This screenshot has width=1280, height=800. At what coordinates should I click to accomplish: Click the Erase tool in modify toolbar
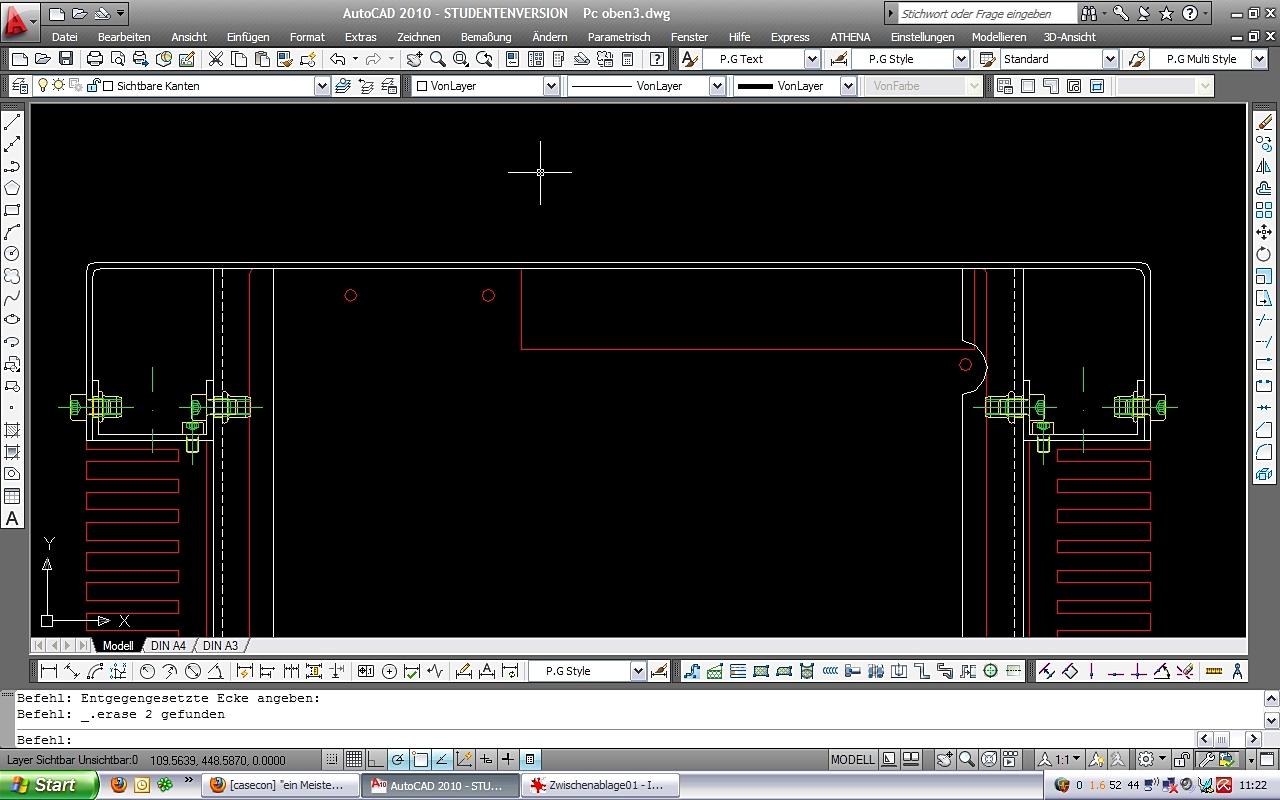1264,122
